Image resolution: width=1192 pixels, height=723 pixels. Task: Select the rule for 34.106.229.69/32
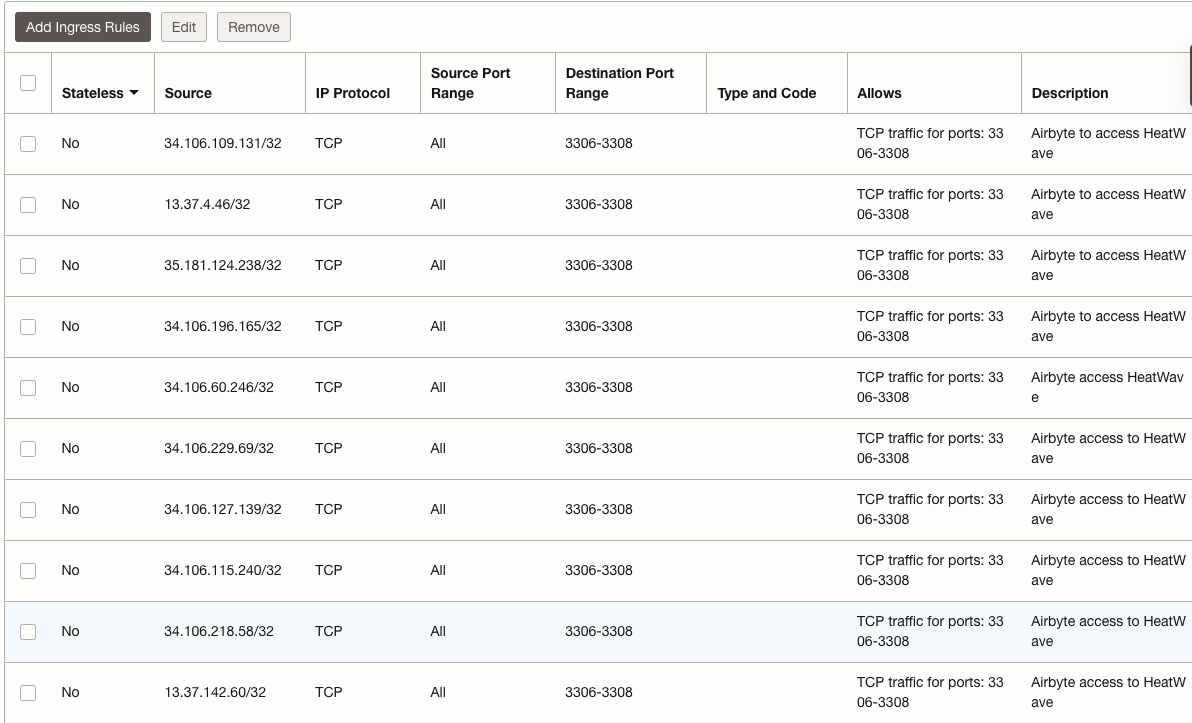(x=28, y=448)
